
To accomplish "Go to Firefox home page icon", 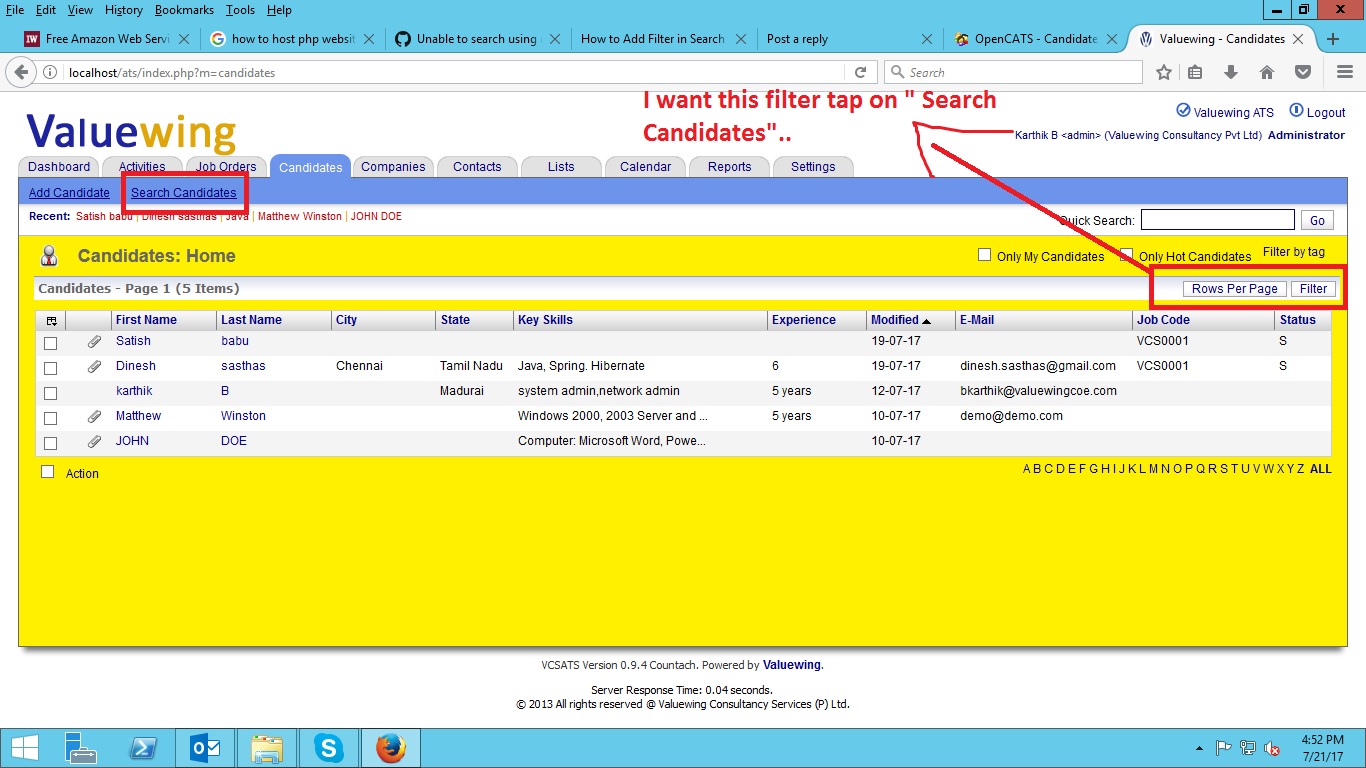I will tap(1266, 72).
